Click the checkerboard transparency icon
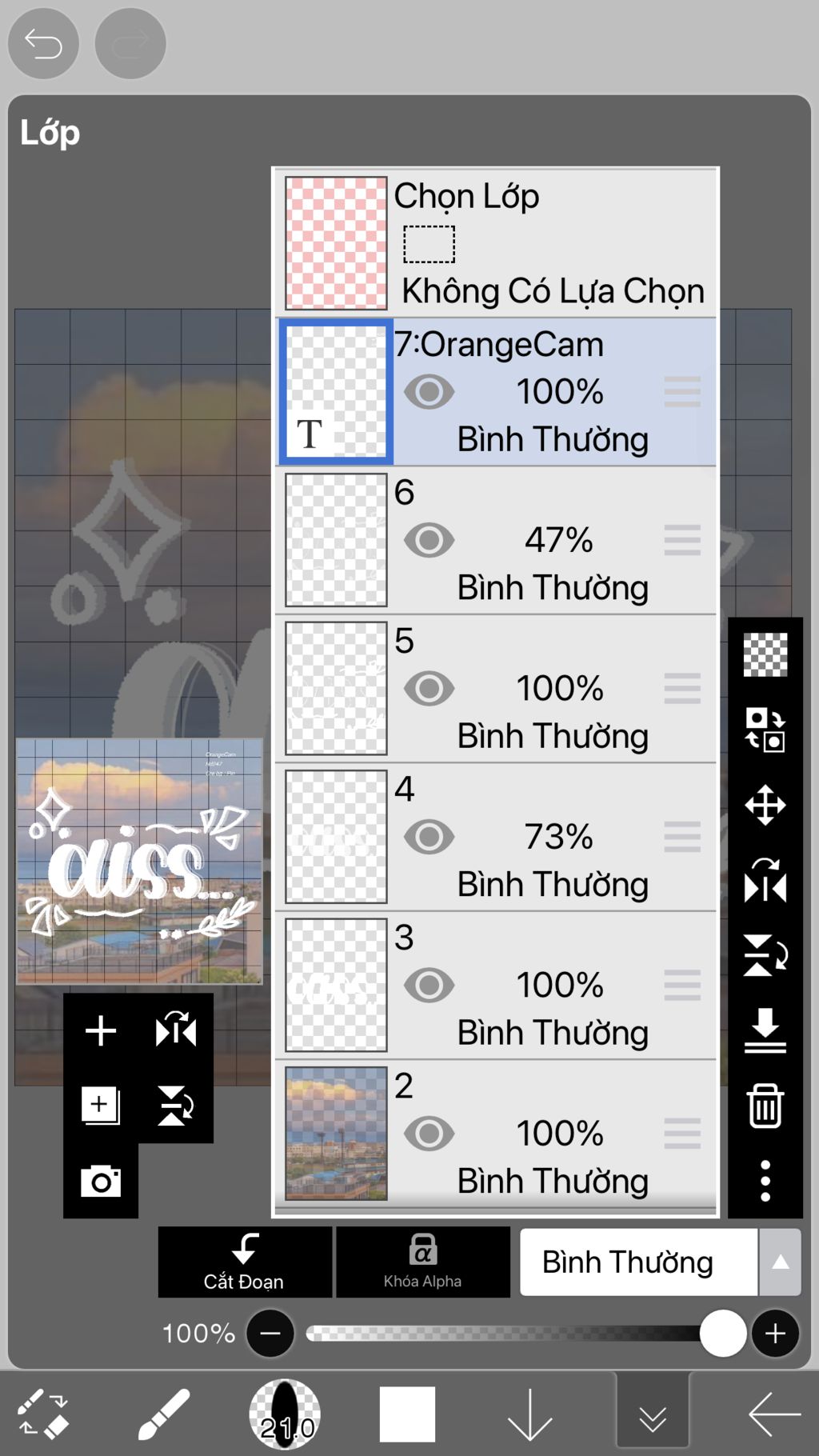The width and height of the screenshot is (819, 1456). click(765, 654)
